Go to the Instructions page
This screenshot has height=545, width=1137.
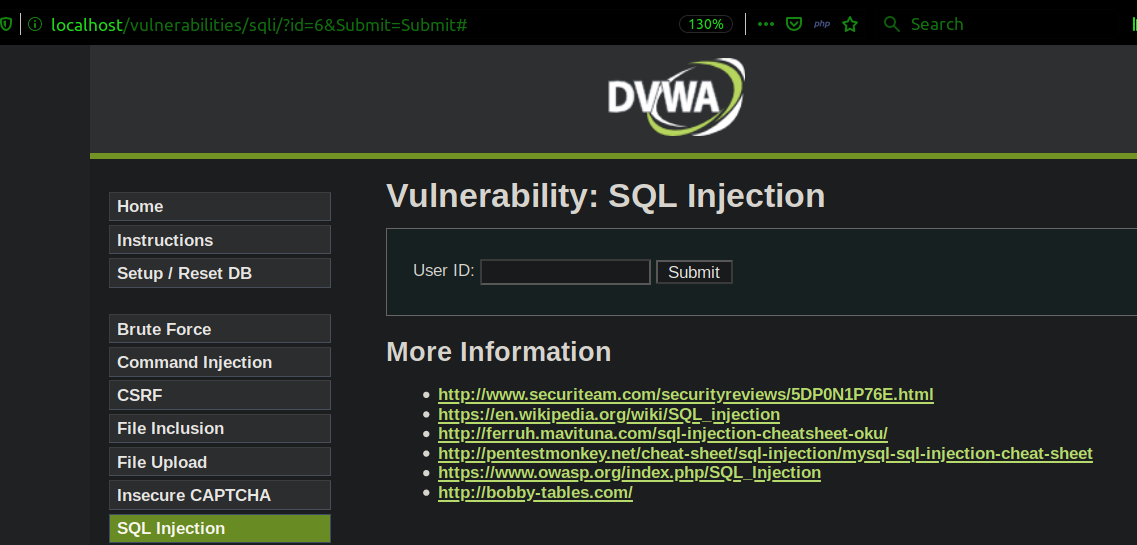pos(219,240)
